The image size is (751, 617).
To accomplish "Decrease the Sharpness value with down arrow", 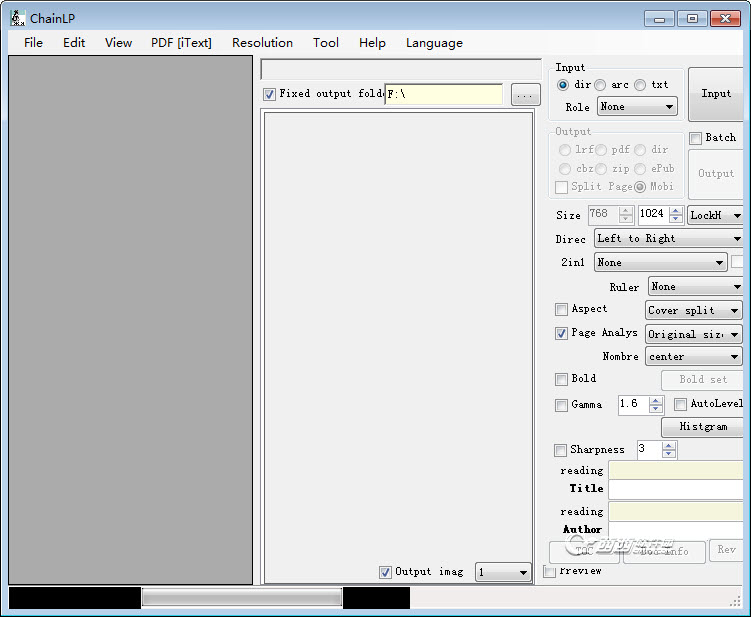I will pyautogui.click(x=669, y=455).
